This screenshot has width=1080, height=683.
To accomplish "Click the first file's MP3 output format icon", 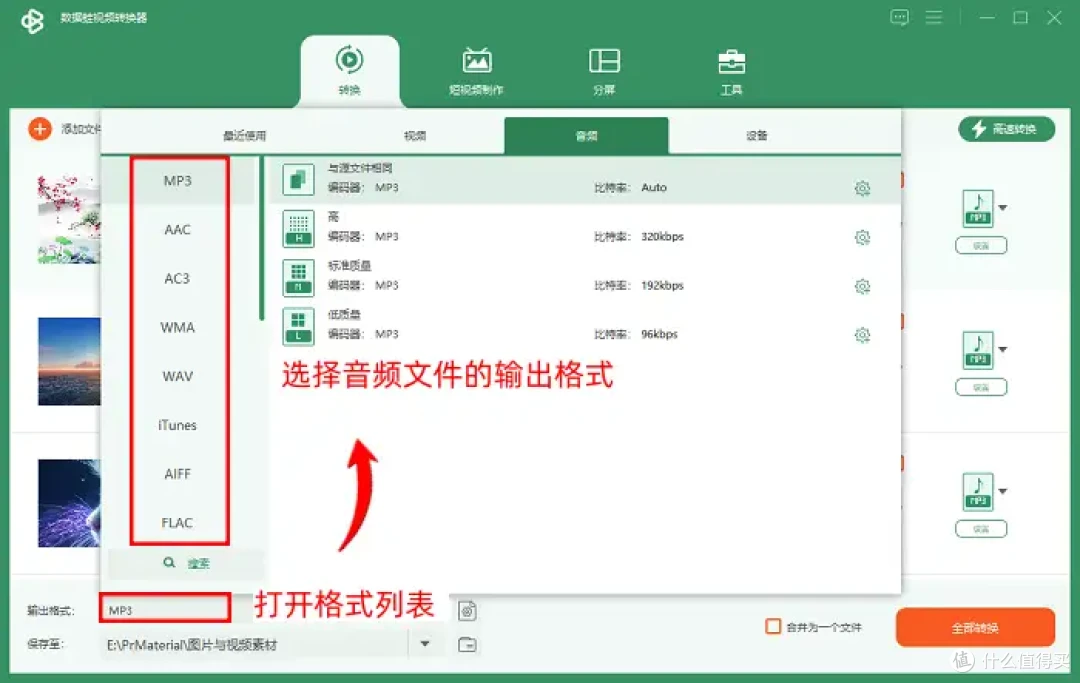I will [978, 208].
